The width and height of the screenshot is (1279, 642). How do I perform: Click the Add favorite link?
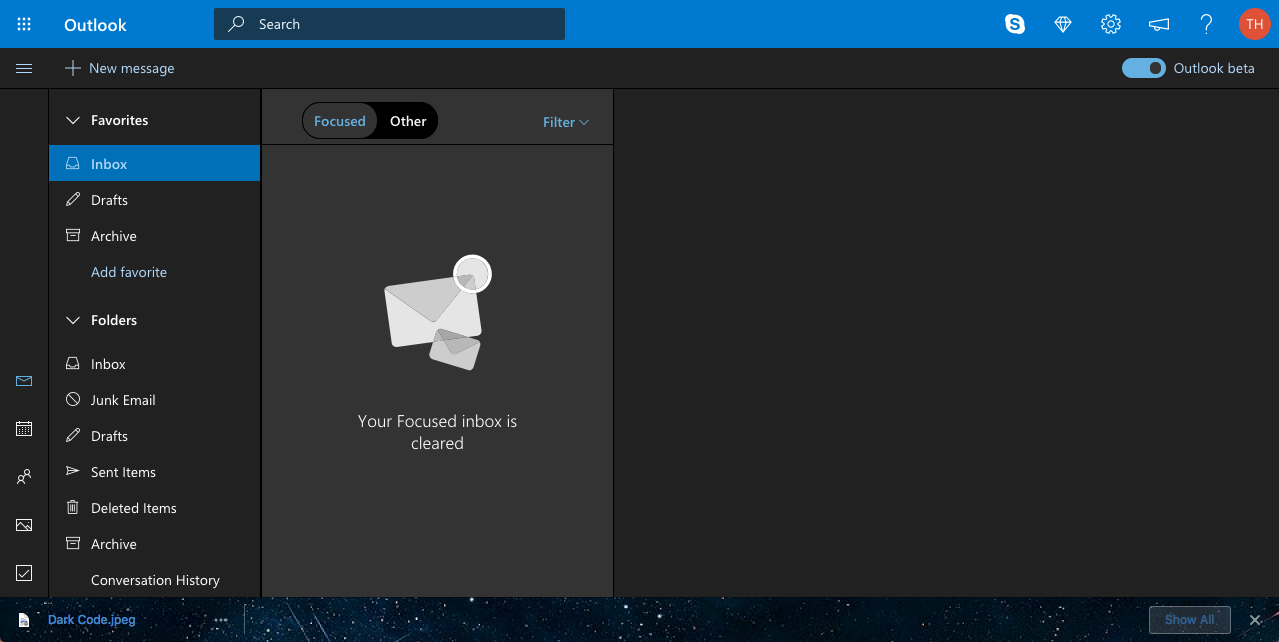coord(129,272)
